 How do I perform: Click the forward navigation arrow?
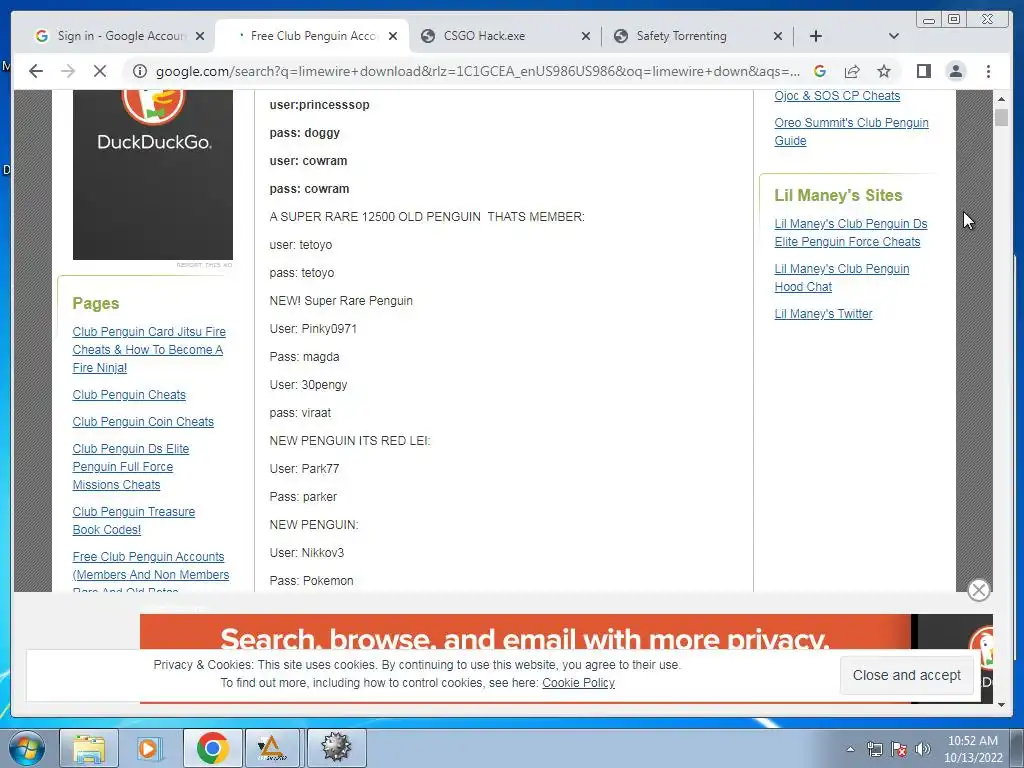coord(68,71)
